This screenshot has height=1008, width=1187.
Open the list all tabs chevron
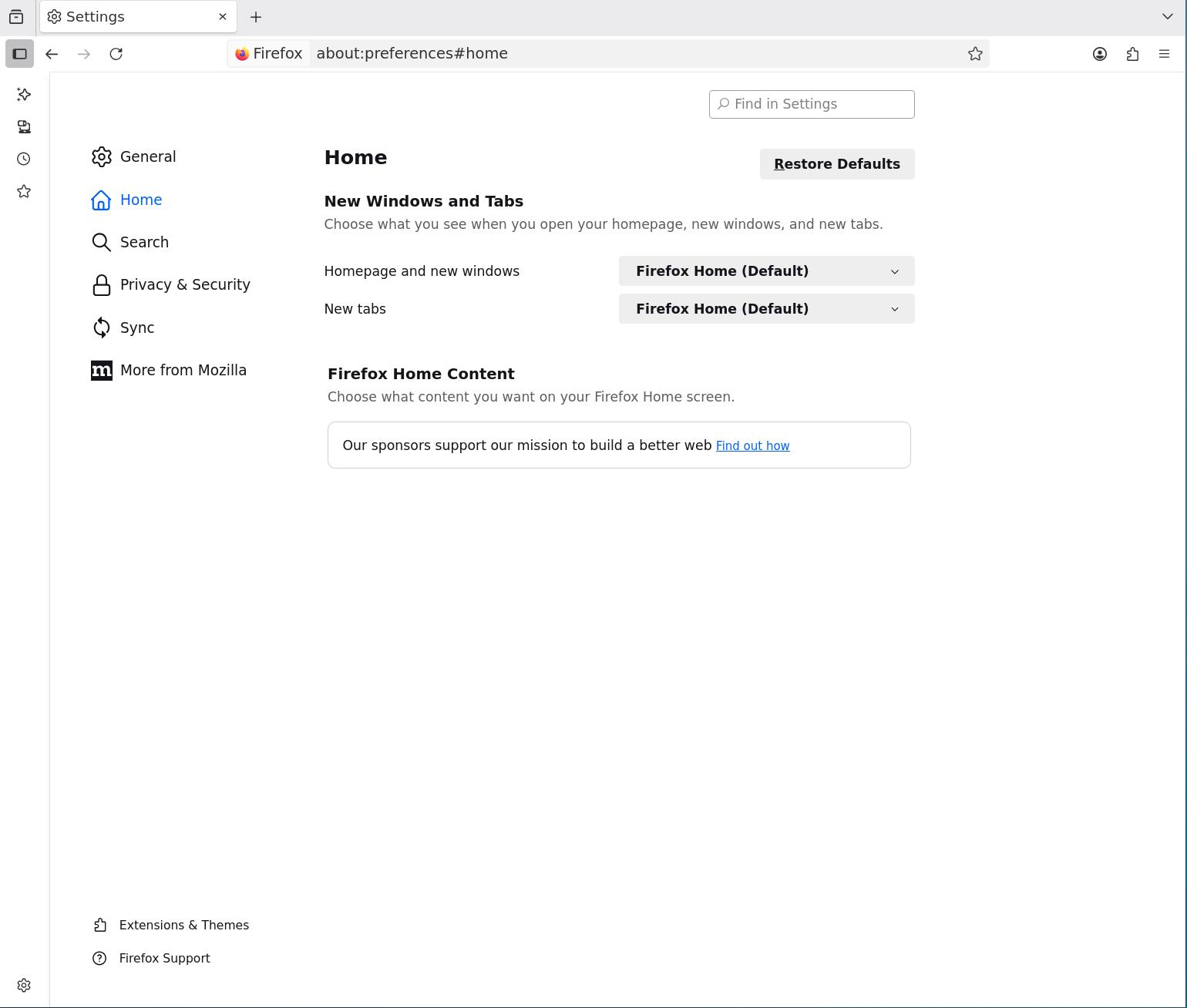point(1167,17)
